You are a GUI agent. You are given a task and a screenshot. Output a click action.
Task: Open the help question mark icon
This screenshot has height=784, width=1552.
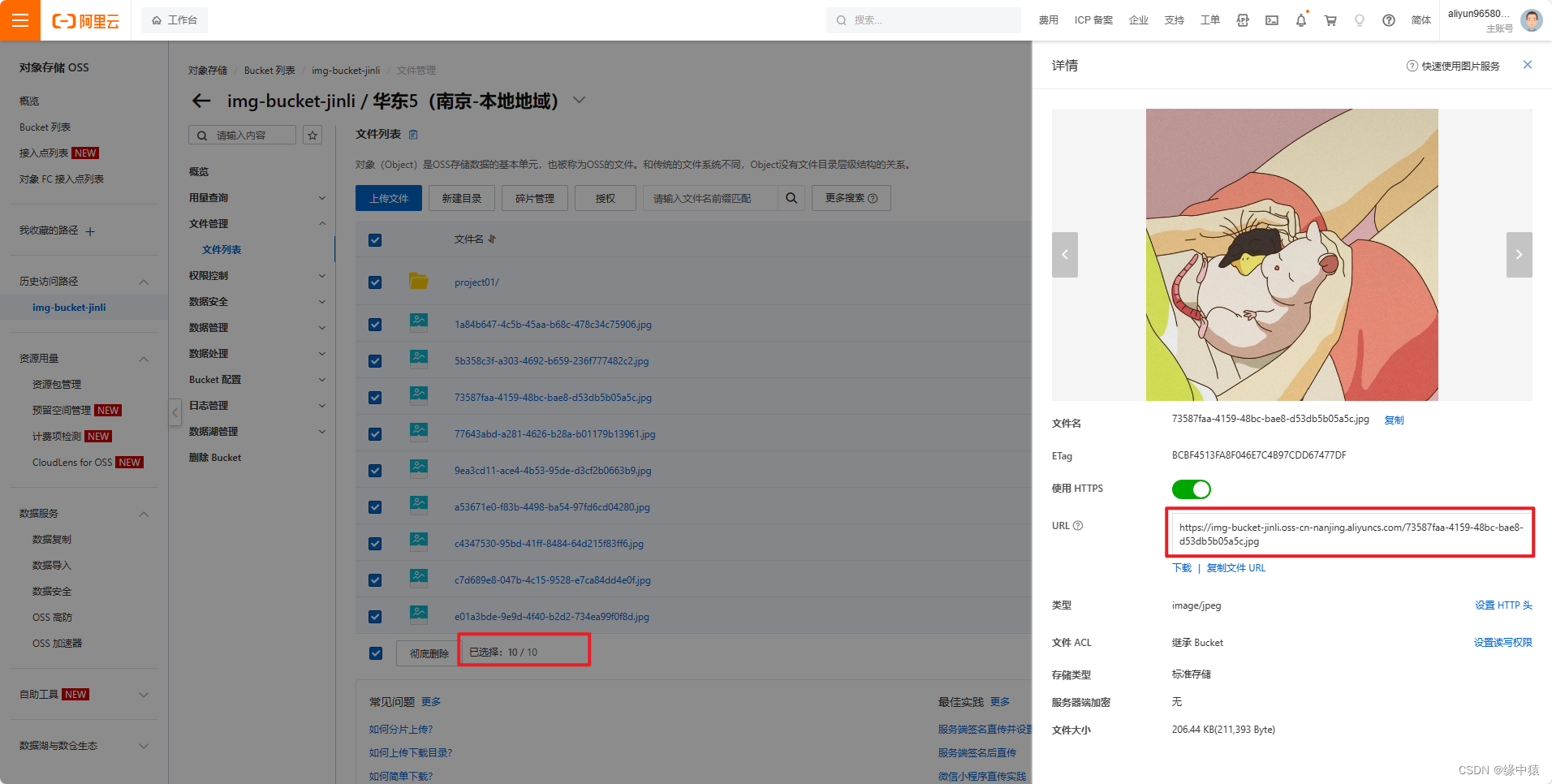[x=1389, y=20]
